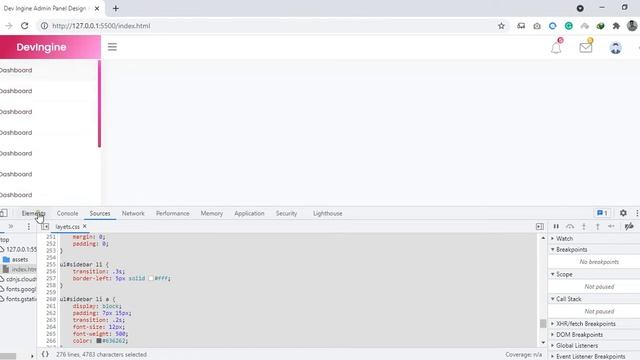Click the #636262 color swatch on line 266
This screenshot has width=640, height=360.
pos(99,340)
